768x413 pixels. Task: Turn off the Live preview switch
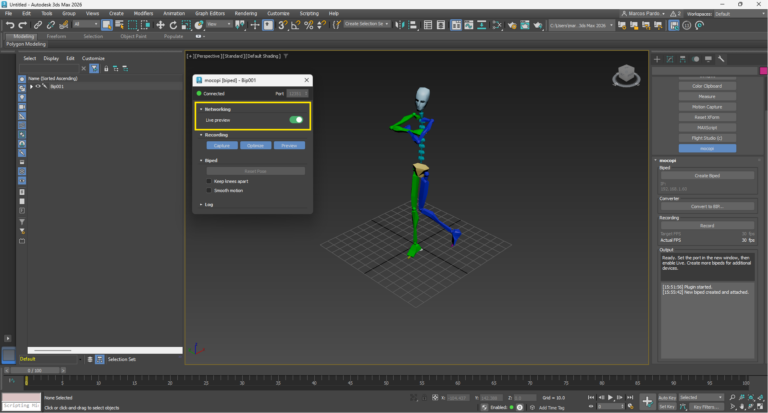296,120
